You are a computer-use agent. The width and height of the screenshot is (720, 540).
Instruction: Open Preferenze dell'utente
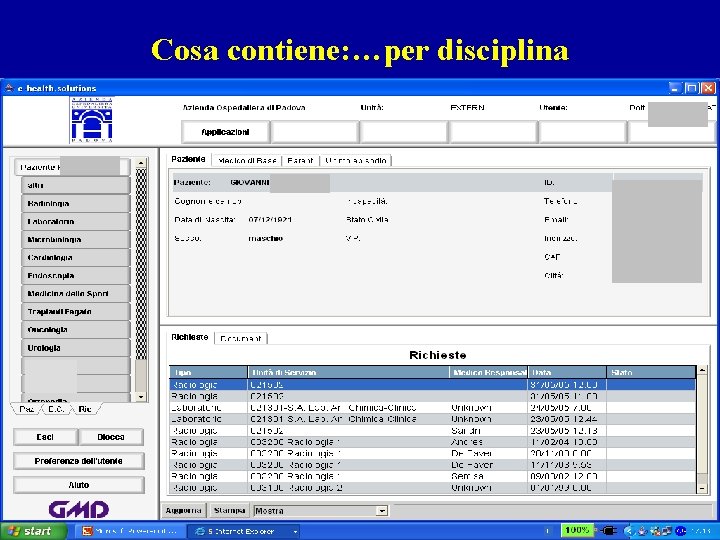(79, 461)
